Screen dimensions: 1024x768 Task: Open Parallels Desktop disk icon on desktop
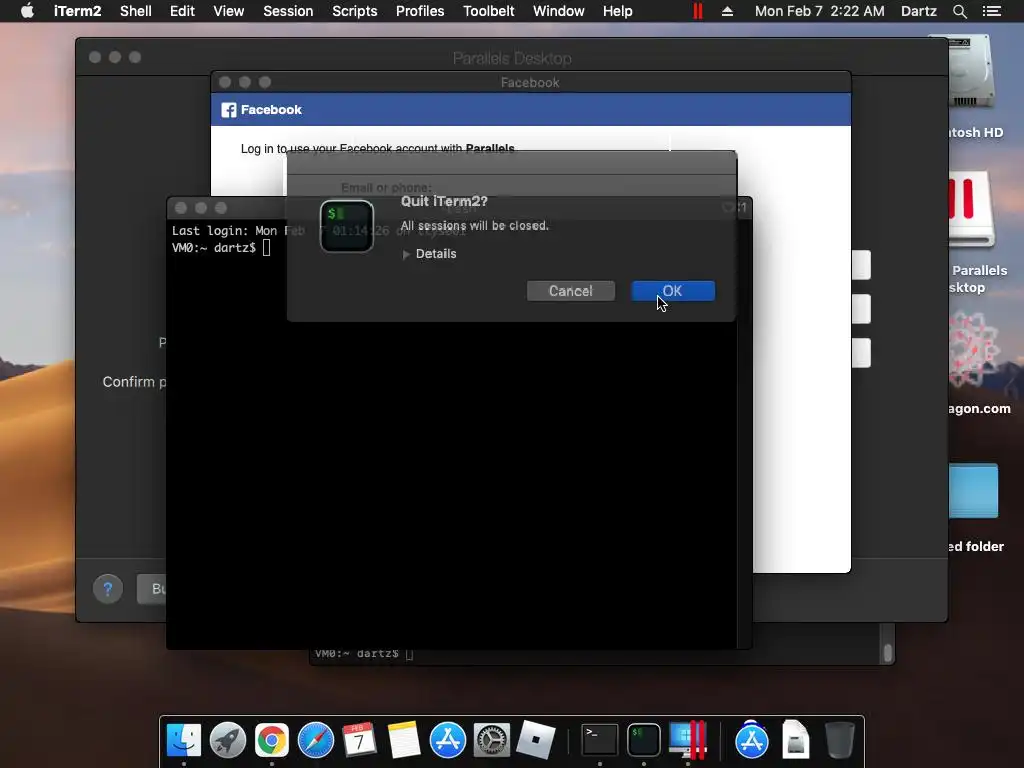[972, 209]
